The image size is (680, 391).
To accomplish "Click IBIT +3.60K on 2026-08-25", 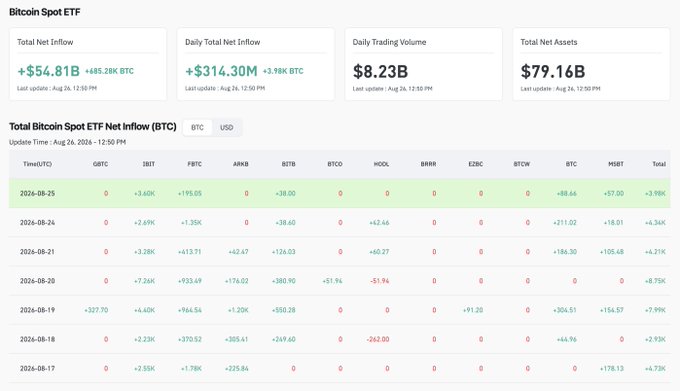I will (x=144, y=193).
